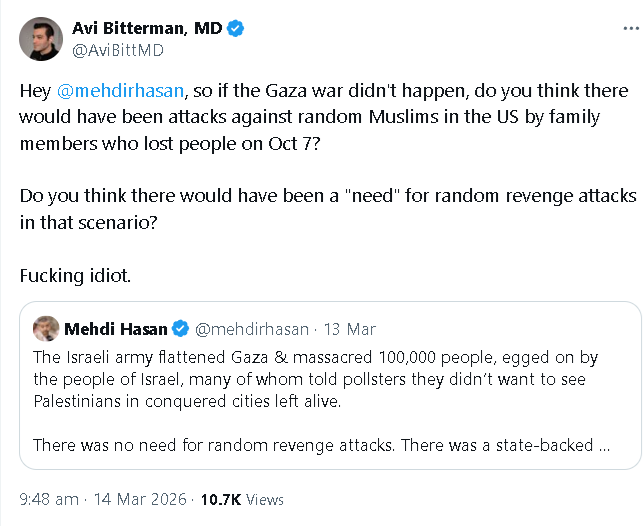Image resolution: width=643 pixels, height=526 pixels.
Task: Open the quoted tweet's first paragraph
Action: (x=316, y=379)
